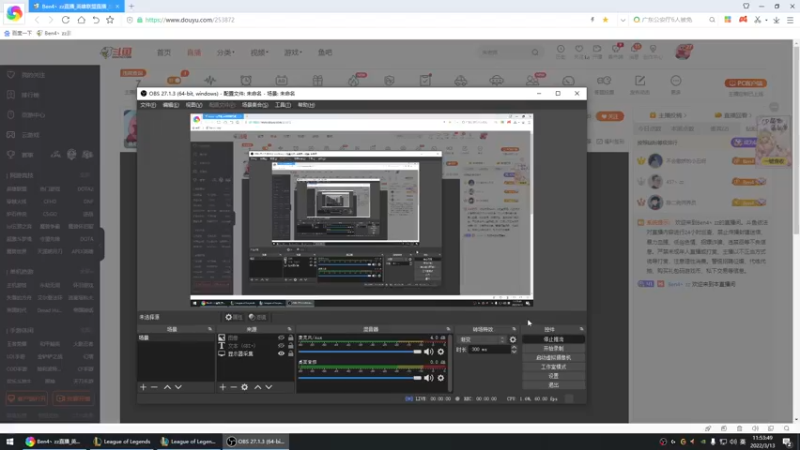Click the OBS preview canvas
This screenshot has width=800, height=450.
(362, 210)
